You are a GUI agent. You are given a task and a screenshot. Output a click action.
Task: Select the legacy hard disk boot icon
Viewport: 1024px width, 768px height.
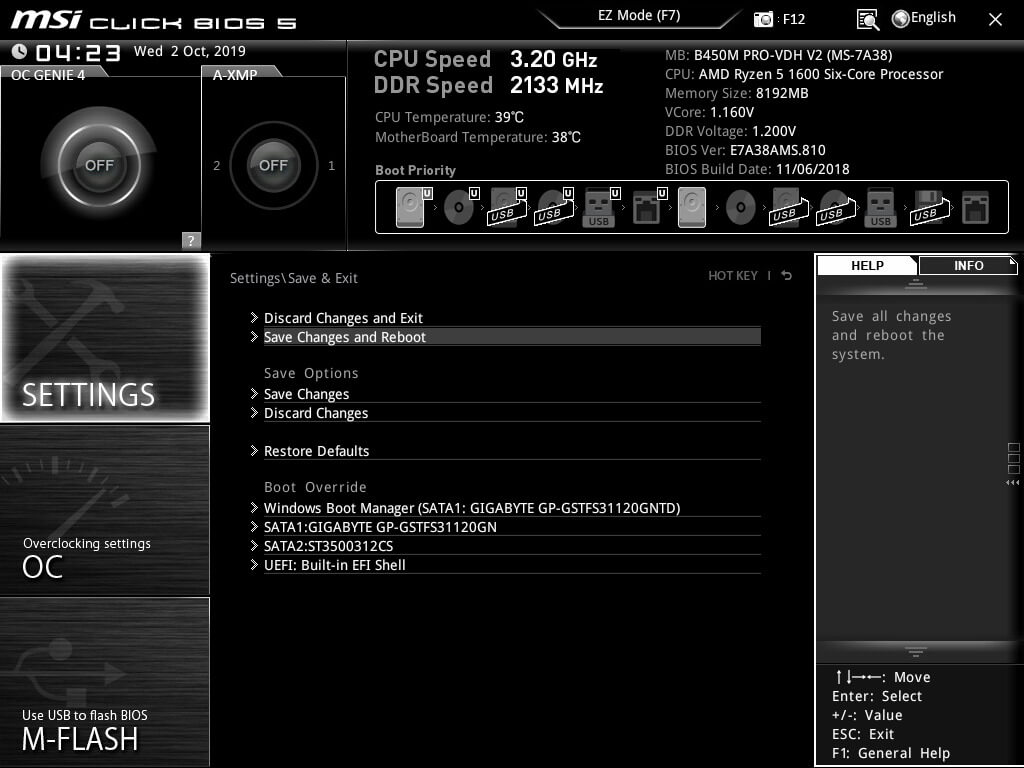point(692,207)
